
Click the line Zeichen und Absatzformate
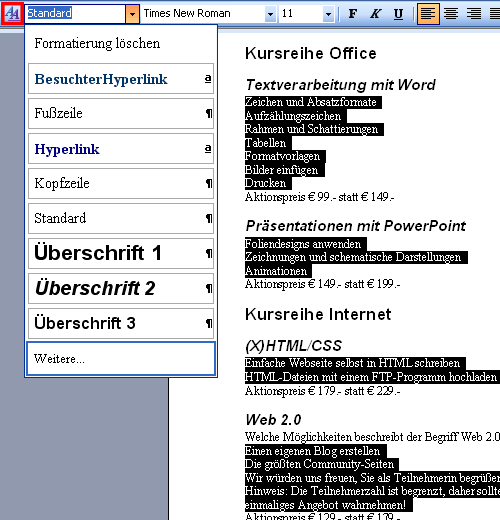pos(311,102)
